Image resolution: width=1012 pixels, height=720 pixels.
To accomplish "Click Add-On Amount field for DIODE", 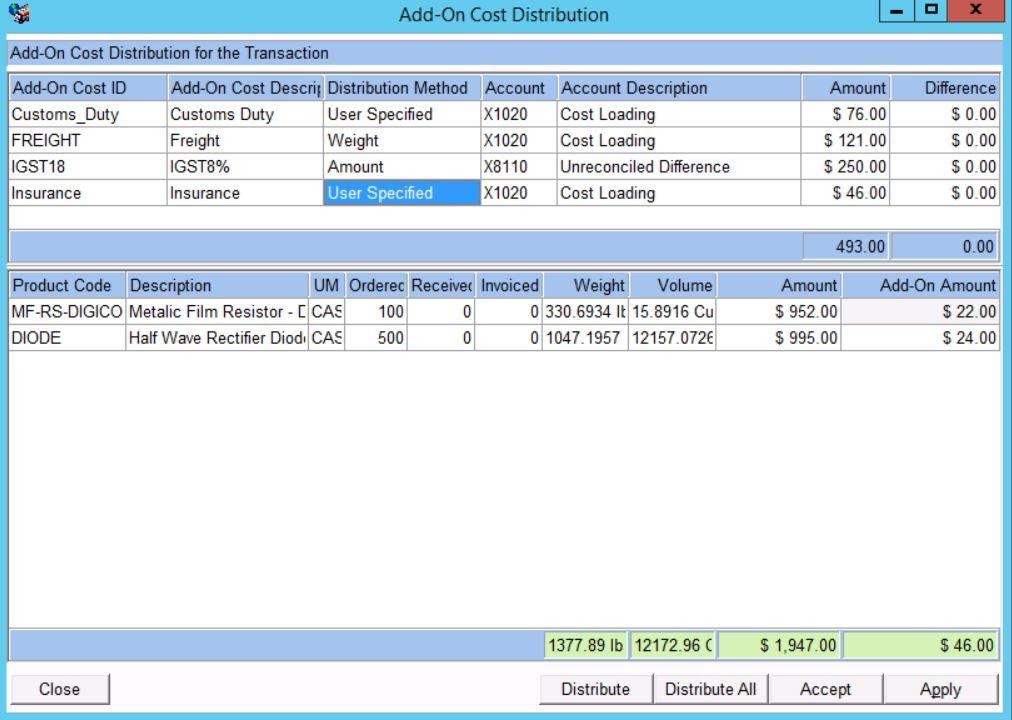I will [921, 339].
